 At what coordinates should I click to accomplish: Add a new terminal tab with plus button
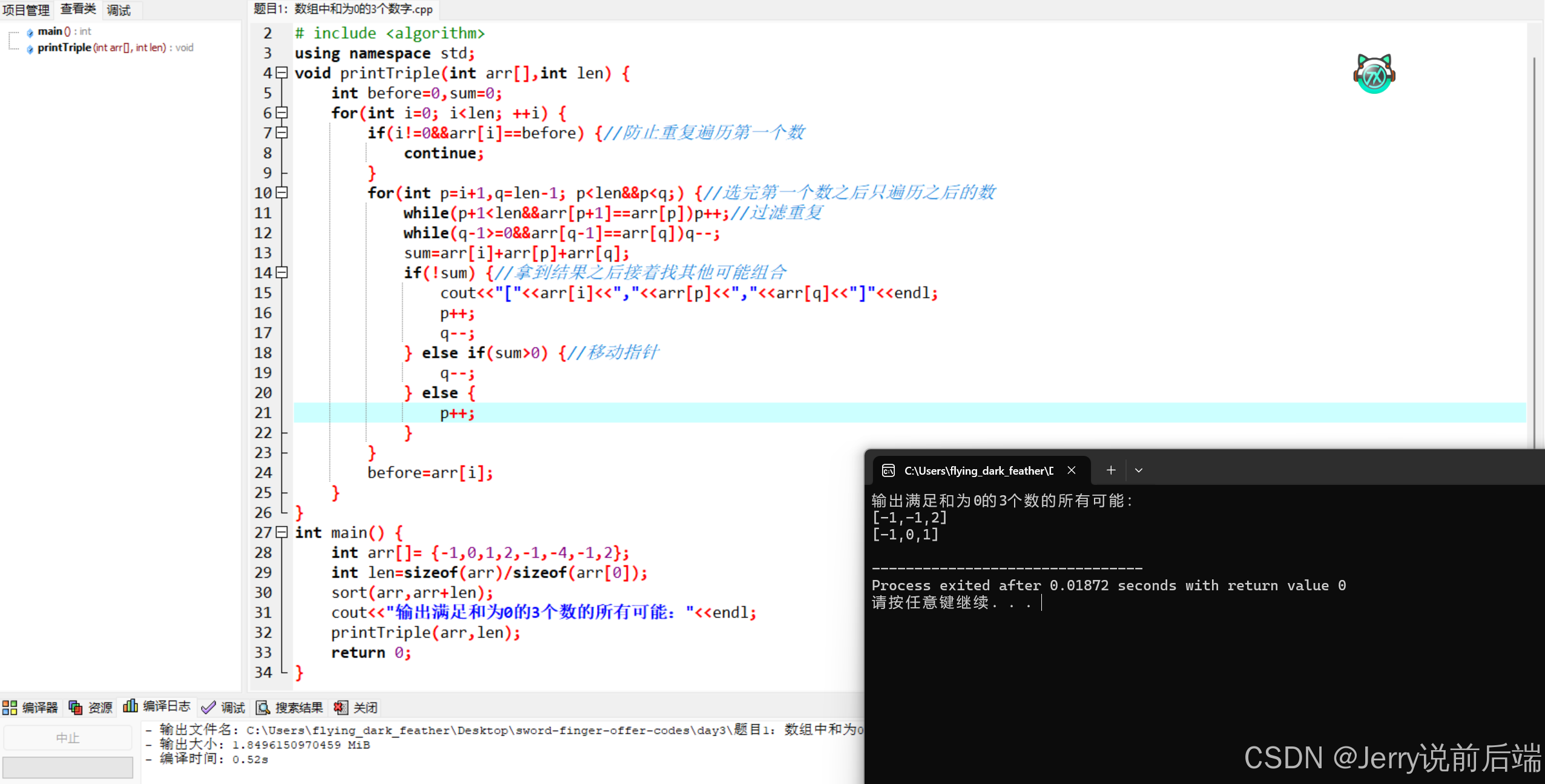(1111, 470)
